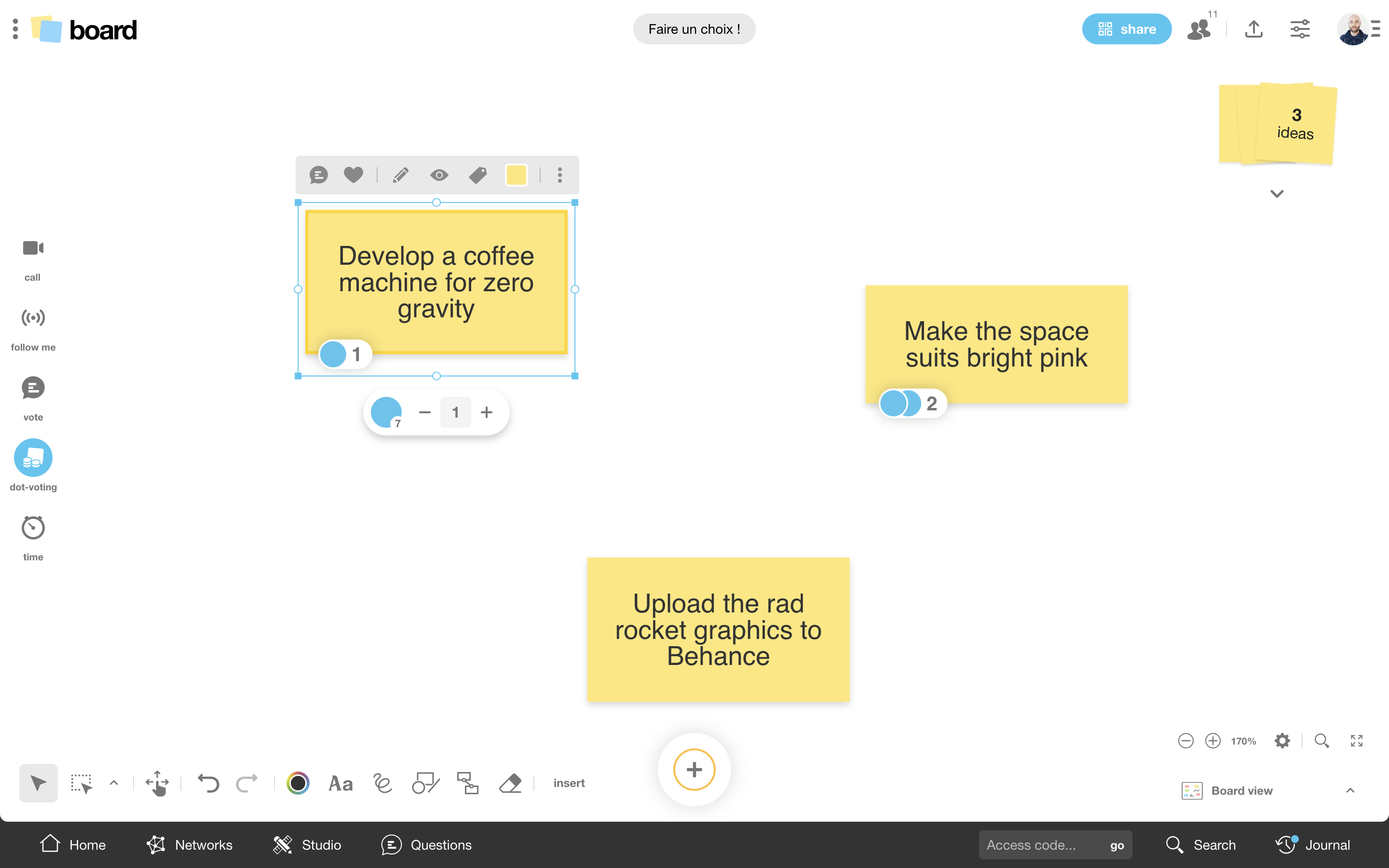Open the tag icon on sticky toolbar
Screen dimensions: 1389x868
[x=477, y=175]
